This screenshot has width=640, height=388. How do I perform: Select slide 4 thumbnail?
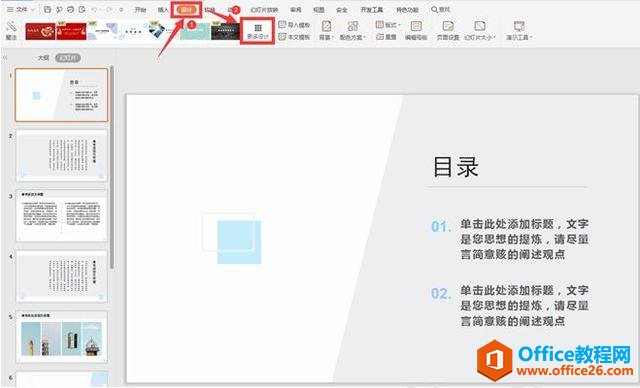pyautogui.click(x=62, y=276)
